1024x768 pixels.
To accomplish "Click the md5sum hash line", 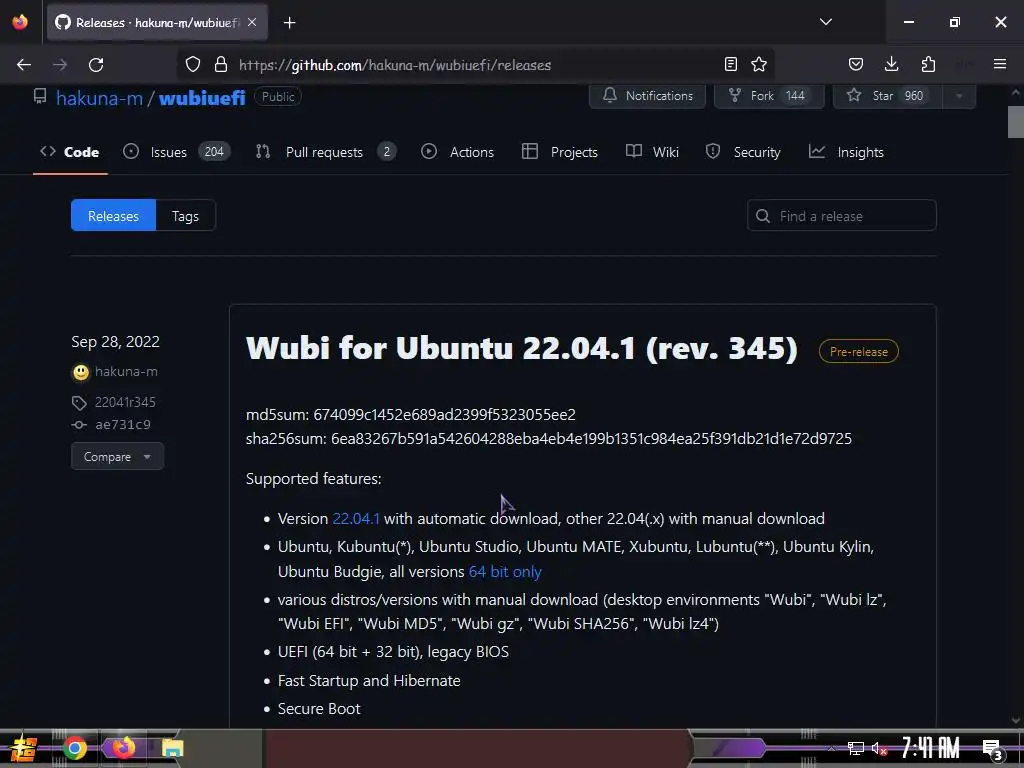I will pyautogui.click(x=411, y=415).
